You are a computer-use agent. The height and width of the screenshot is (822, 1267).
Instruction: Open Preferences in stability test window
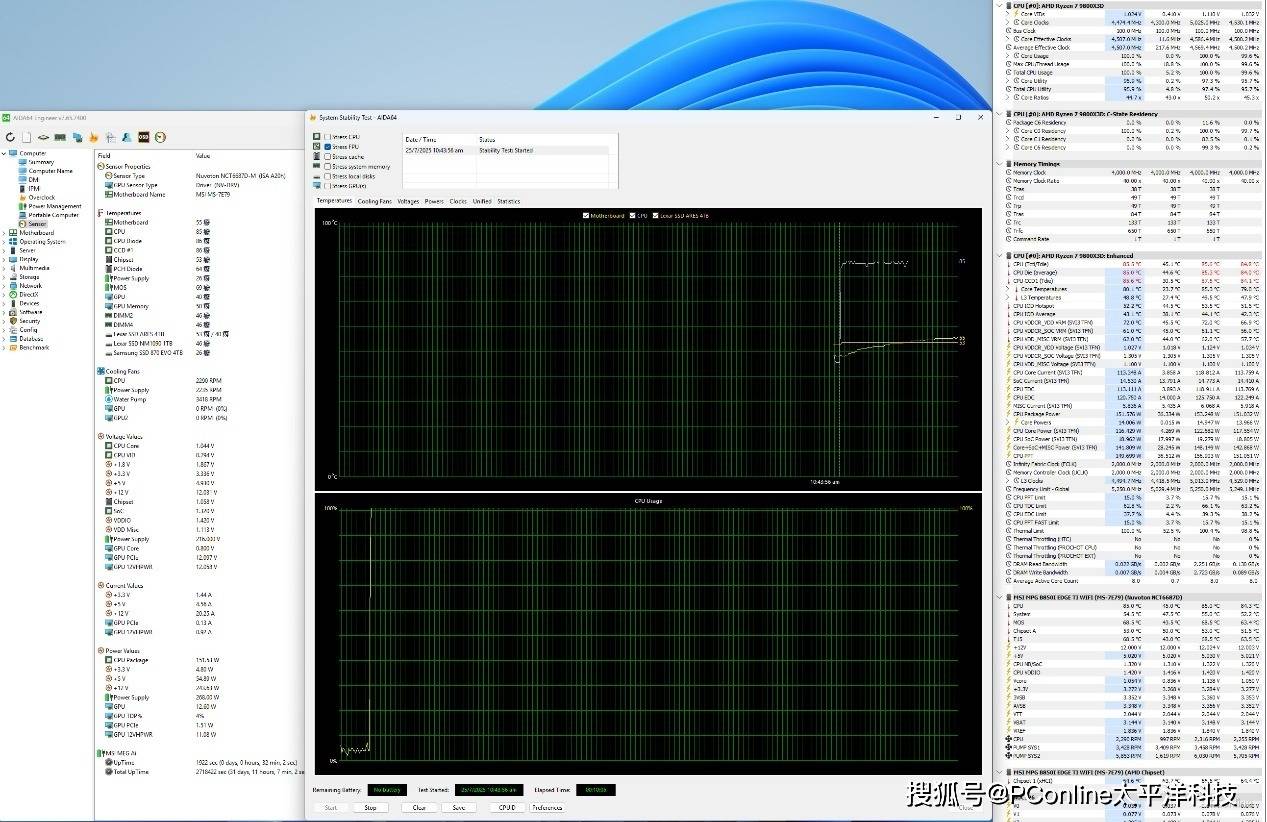tap(547, 808)
